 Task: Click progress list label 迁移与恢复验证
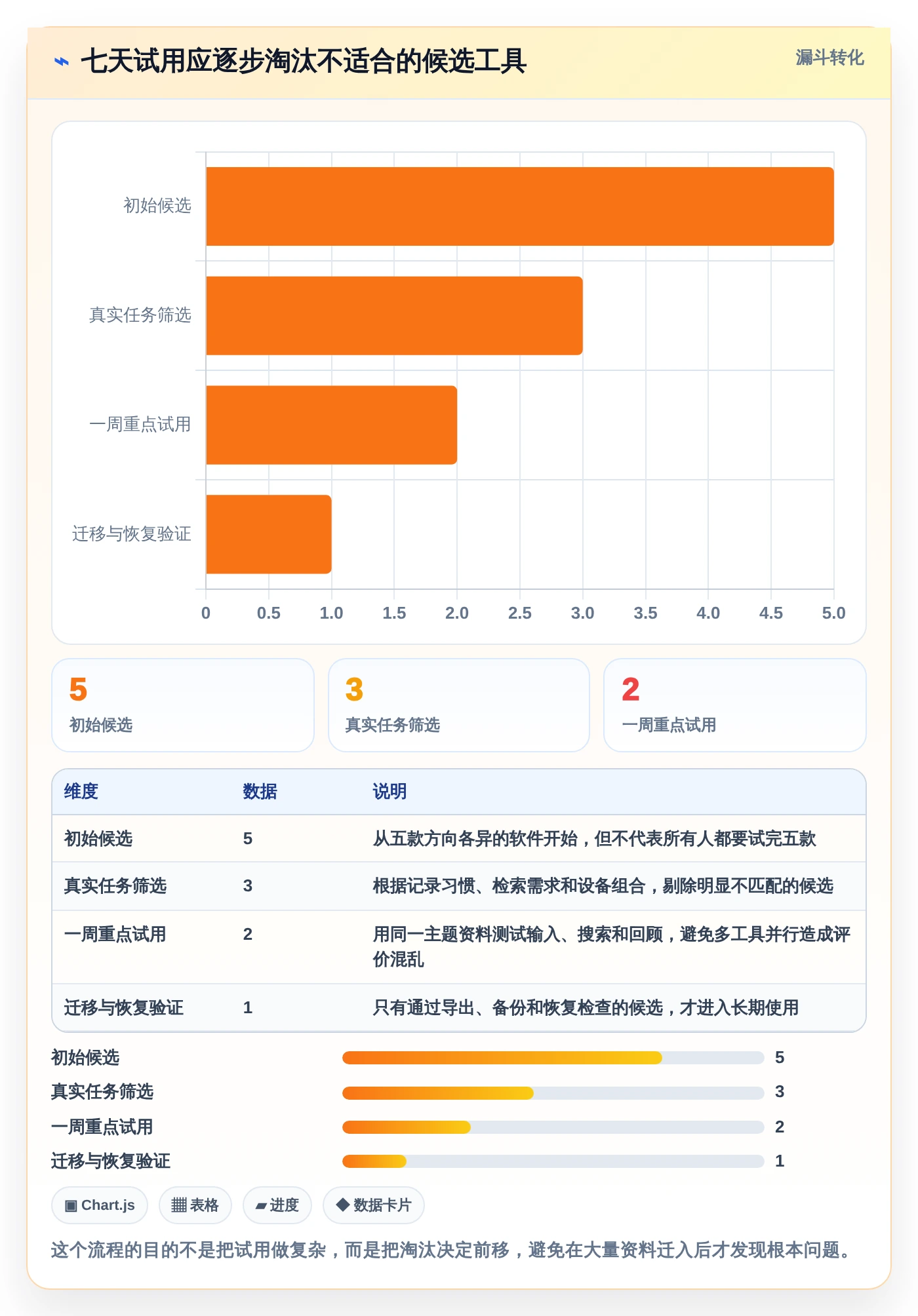pos(111,1161)
